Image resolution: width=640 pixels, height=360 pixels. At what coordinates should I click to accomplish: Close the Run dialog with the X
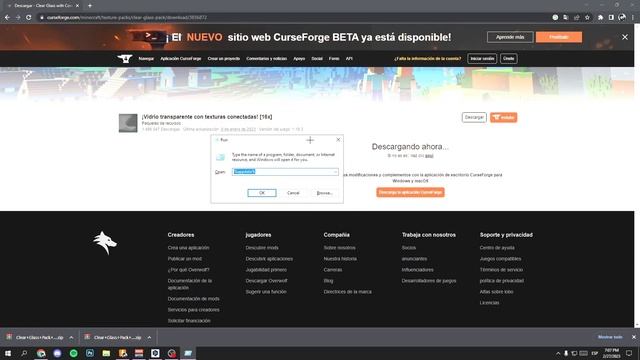[x=338, y=140]
